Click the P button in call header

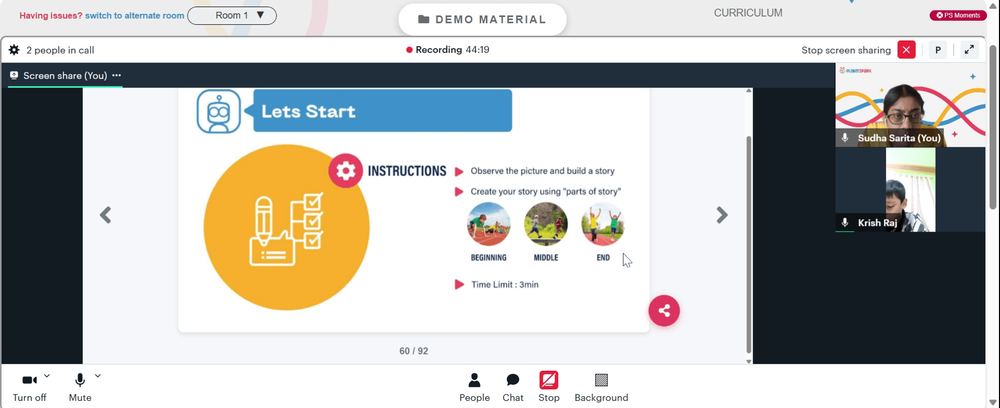tap(938, 50)
